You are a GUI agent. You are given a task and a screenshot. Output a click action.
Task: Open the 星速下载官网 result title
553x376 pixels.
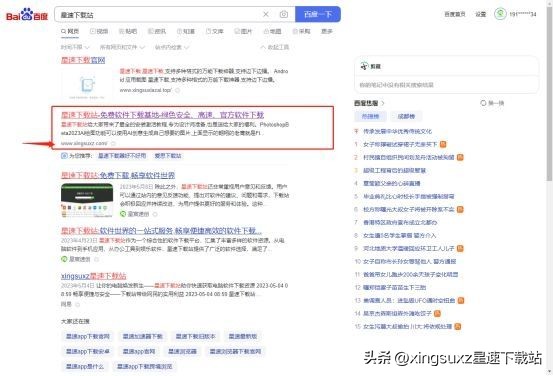[83, 60]
